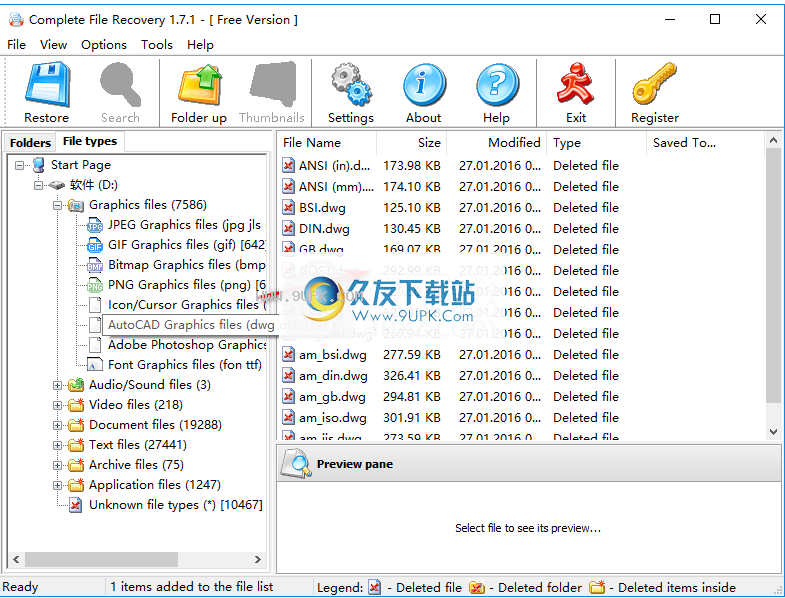785x598 pixels.
Task: Expand the Audio/Sound files node
Action: coord(58,386)
